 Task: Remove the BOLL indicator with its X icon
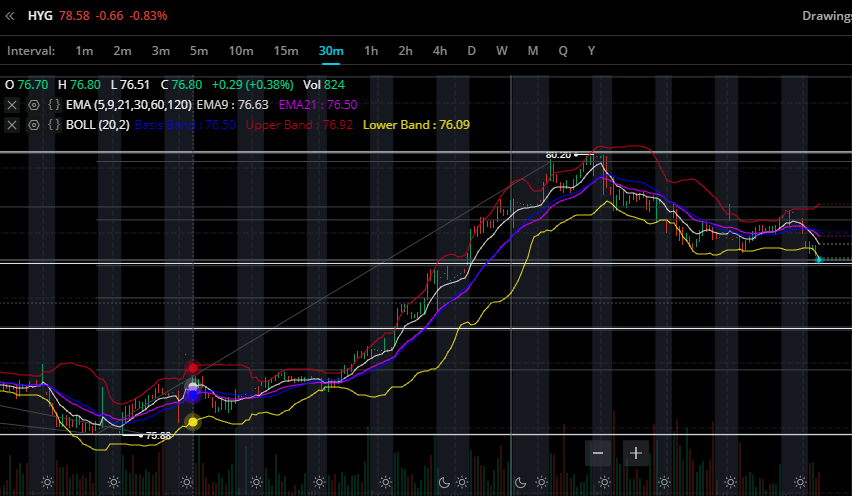click(x=12, y=125)
